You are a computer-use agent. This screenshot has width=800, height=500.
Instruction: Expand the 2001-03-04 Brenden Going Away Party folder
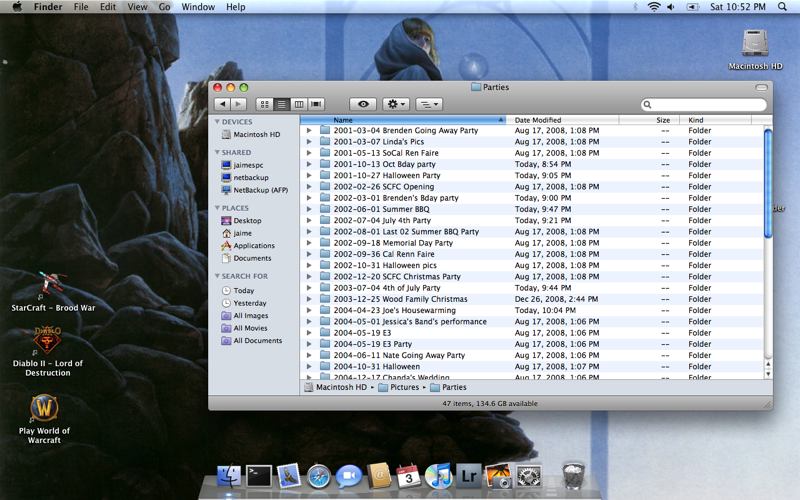pos(309,130)
